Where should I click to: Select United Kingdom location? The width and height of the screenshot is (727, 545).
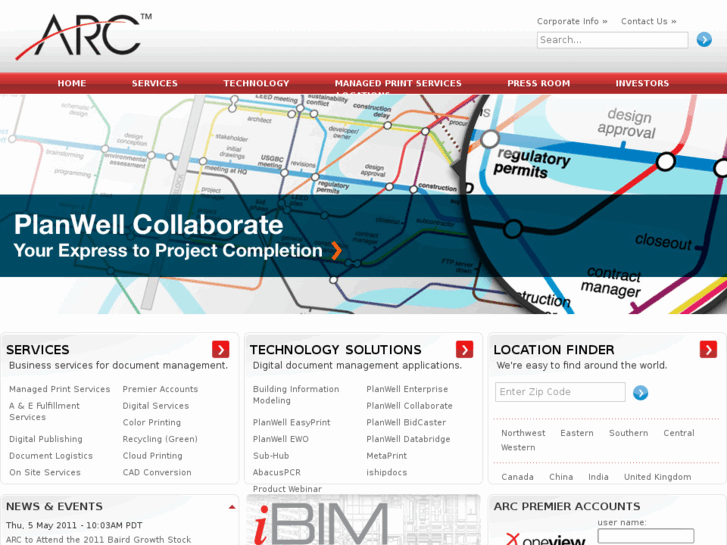coord(657,477)
